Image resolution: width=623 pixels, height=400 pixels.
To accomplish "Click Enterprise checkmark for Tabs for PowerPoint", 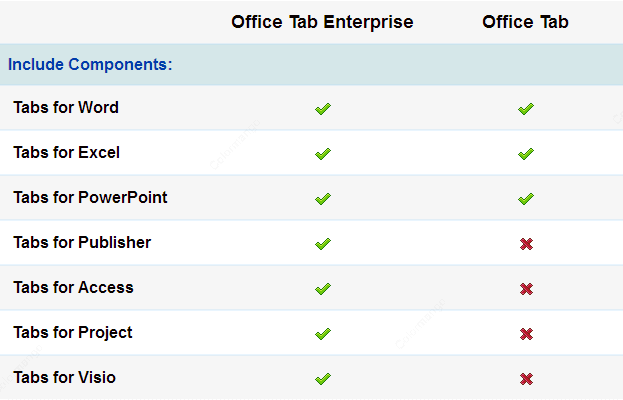I will [323, 199].
